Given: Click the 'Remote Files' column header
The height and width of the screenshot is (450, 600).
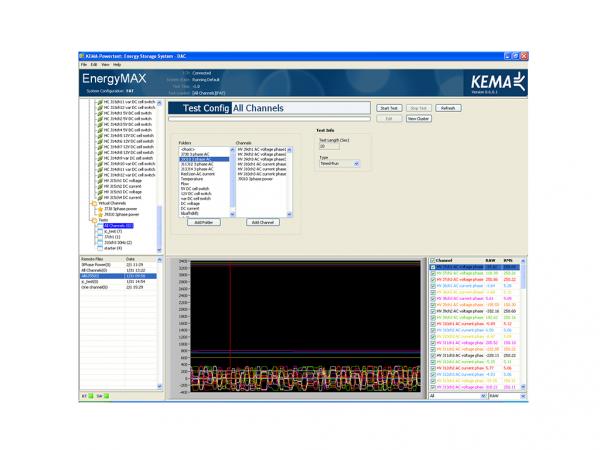Looking at the screenshot, I should click(x=102, y=259).
